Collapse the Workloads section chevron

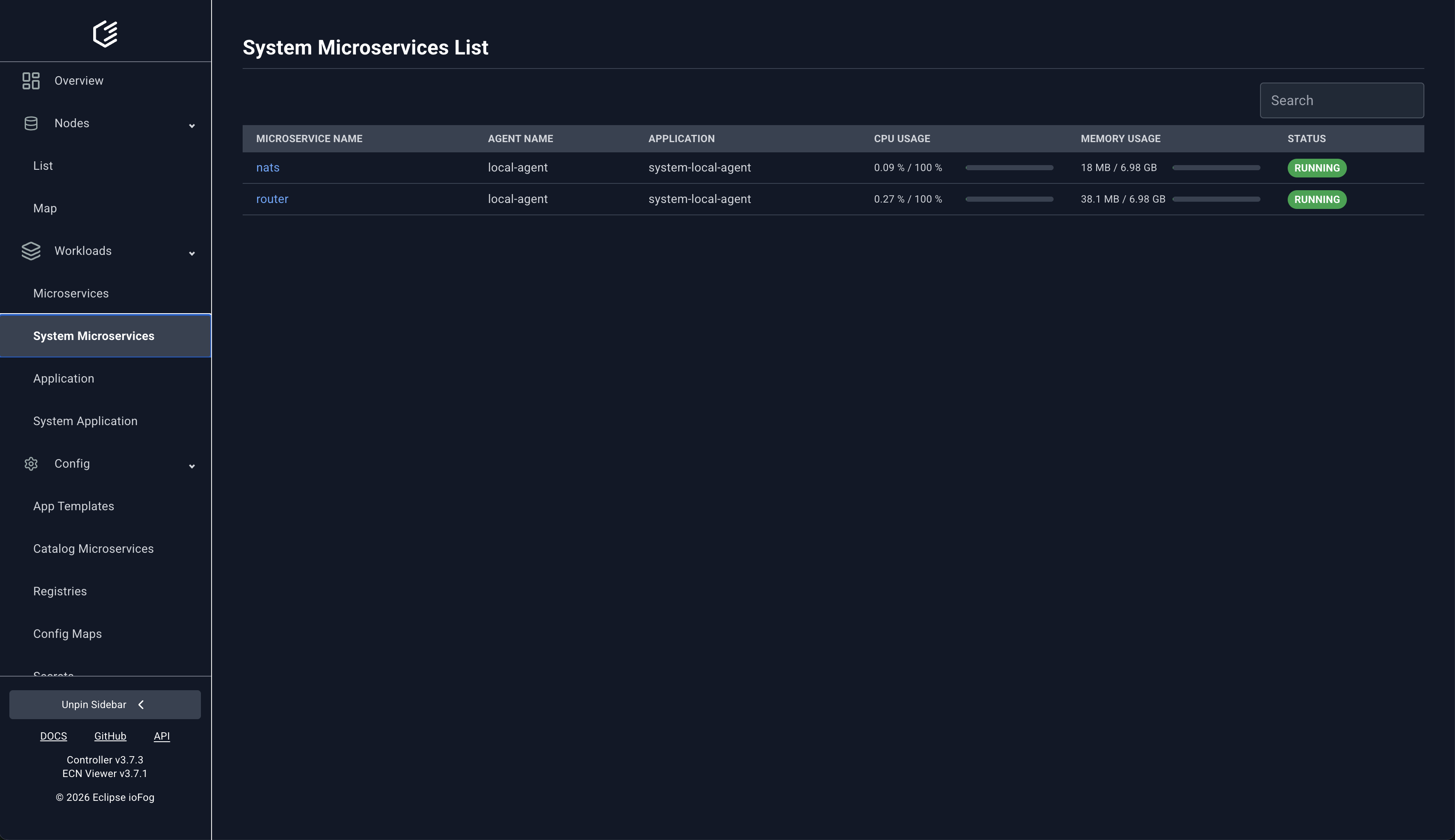pos(192,253)
